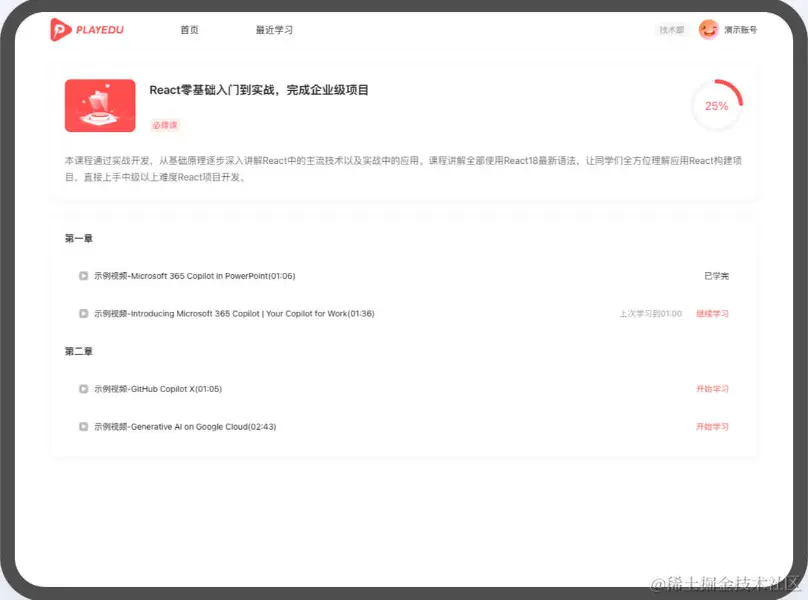
Task: Click the 25% circular progress indicator
Action: [x=716, y=106]
